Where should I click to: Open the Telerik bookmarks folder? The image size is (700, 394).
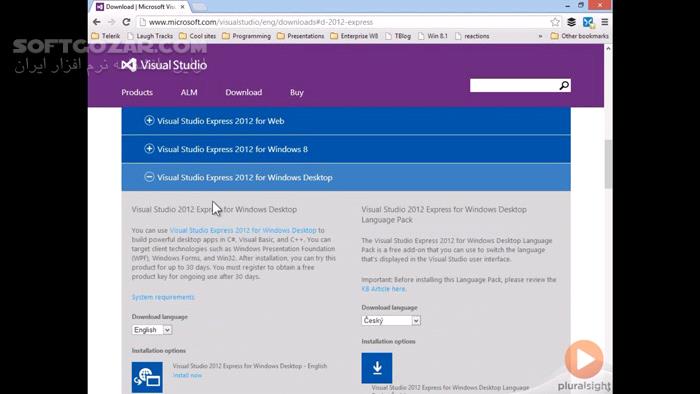106,36
